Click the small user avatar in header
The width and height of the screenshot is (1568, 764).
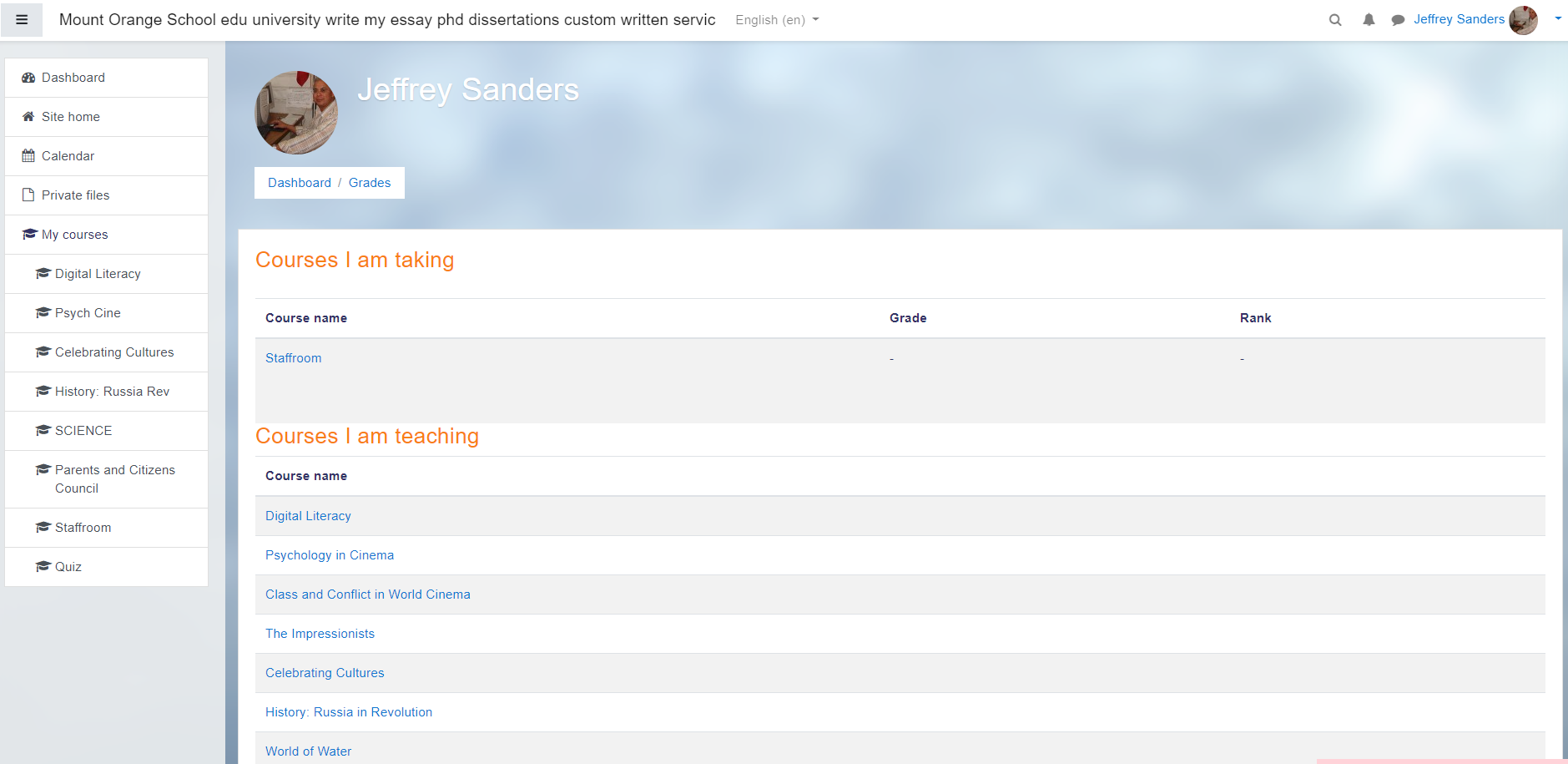click(x=1523, y=20)
